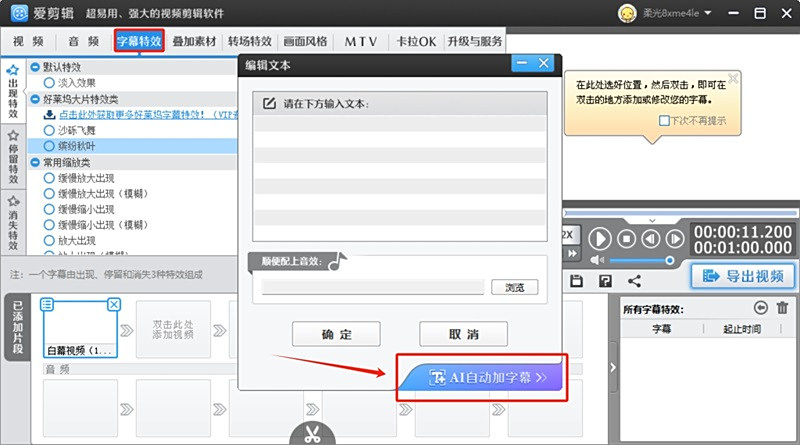This screenshot has width=800, height=445.
Task: Click the user avatar icon in title bar
Action: pyautogui.click(x=627, y=13)
